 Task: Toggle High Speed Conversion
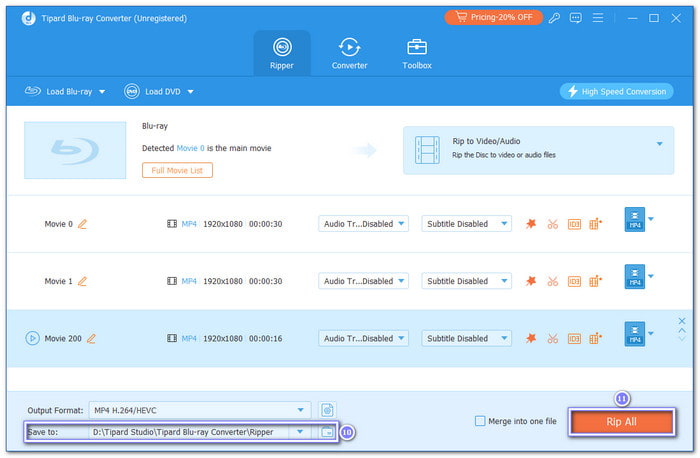(615, 91)
